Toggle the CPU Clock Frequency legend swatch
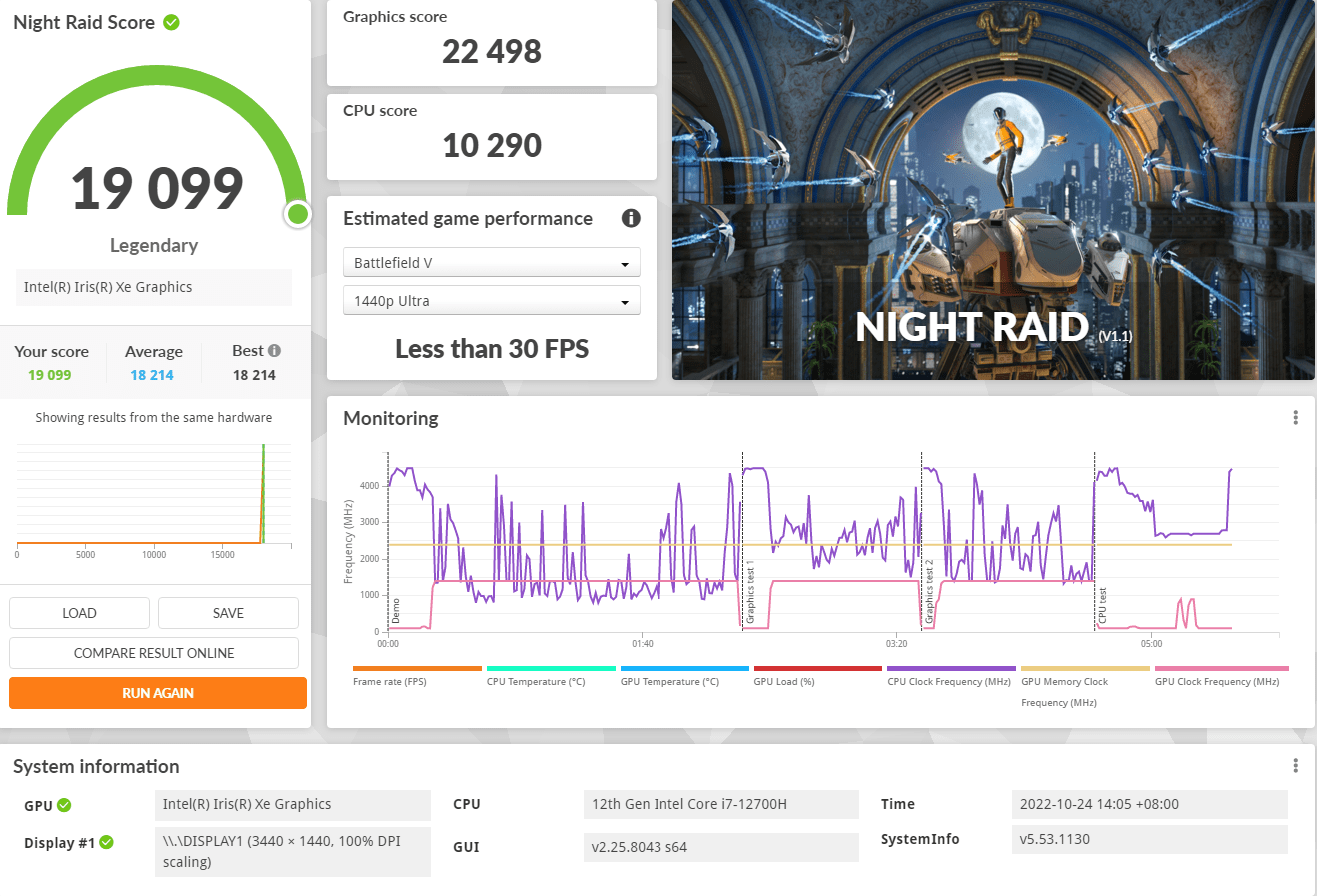Screen dimensions: 1317x896 pos(951,668)
